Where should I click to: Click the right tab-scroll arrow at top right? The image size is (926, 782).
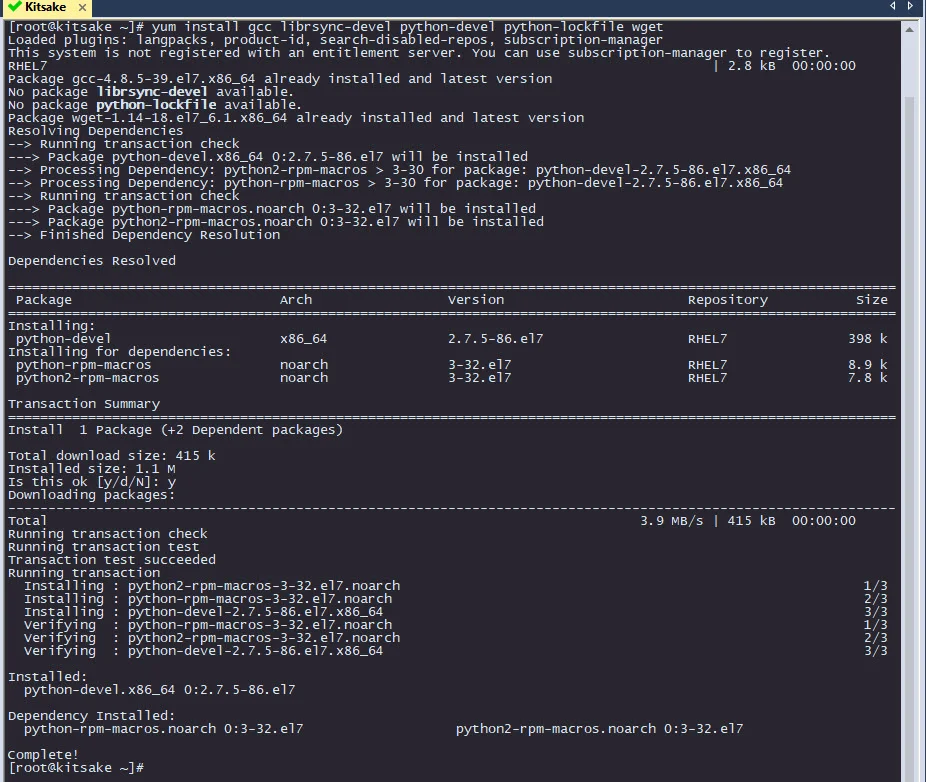(x=910, y=6)
